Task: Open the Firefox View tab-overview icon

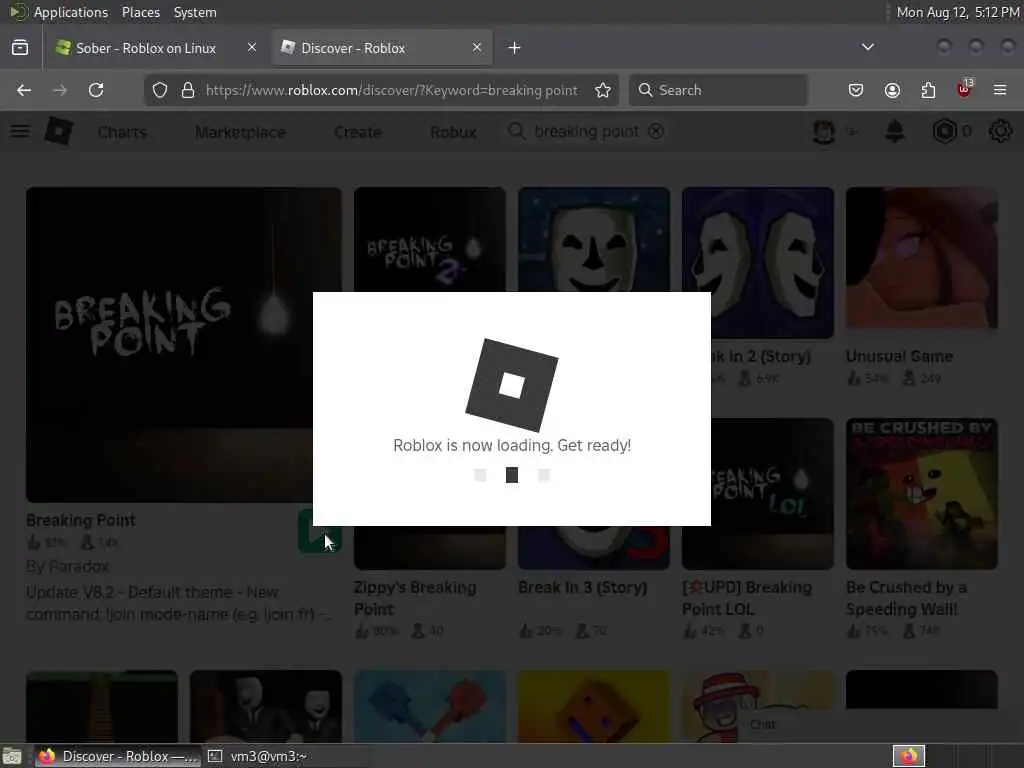Action: [20, 48]
